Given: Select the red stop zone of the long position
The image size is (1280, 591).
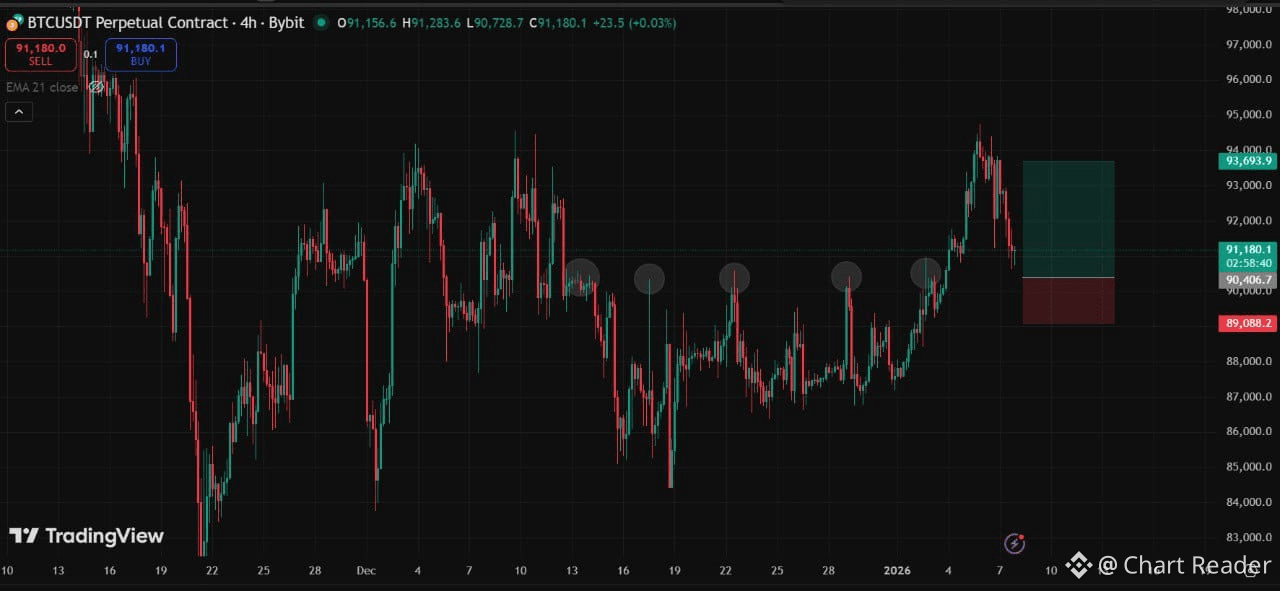Looking at the screenshot, I should tap(1068, 300).
